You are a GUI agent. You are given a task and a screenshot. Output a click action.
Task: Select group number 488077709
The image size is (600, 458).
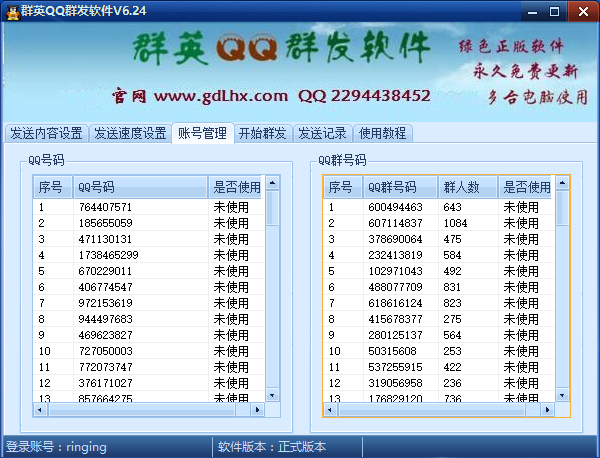pyautogui.click(x=395, y=287)
